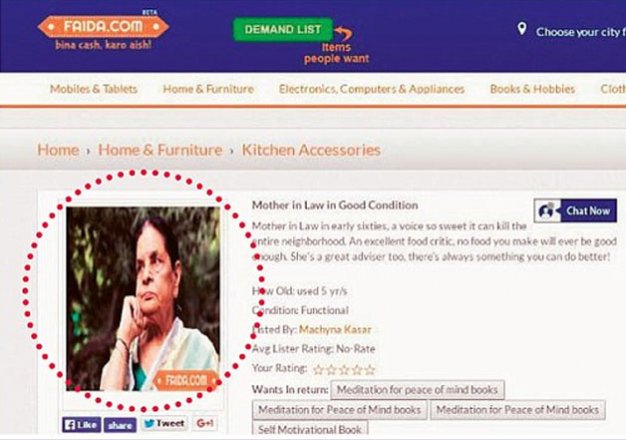Open lister profile Madhyna Kasar
This screenshot has height=440, width=626.
click(335, 329)
